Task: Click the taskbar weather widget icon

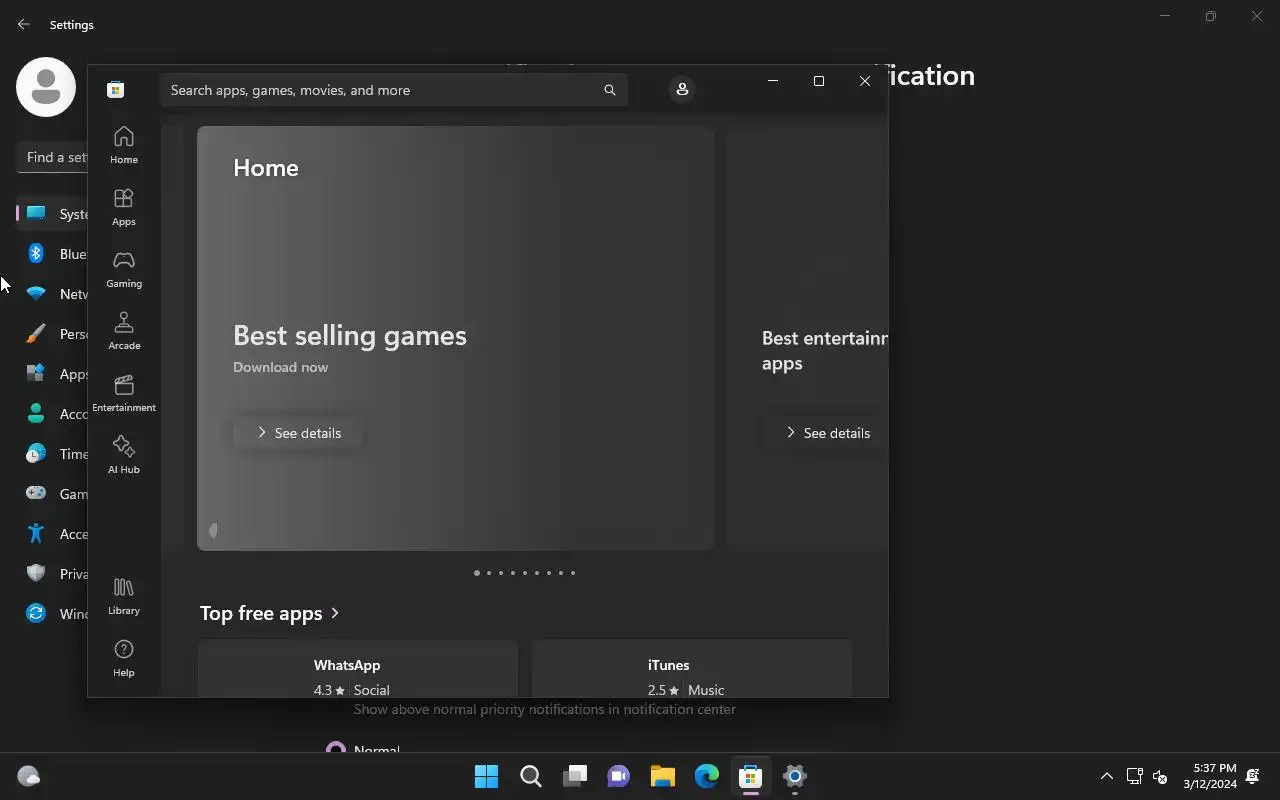Action: click(x=29, y=776)
